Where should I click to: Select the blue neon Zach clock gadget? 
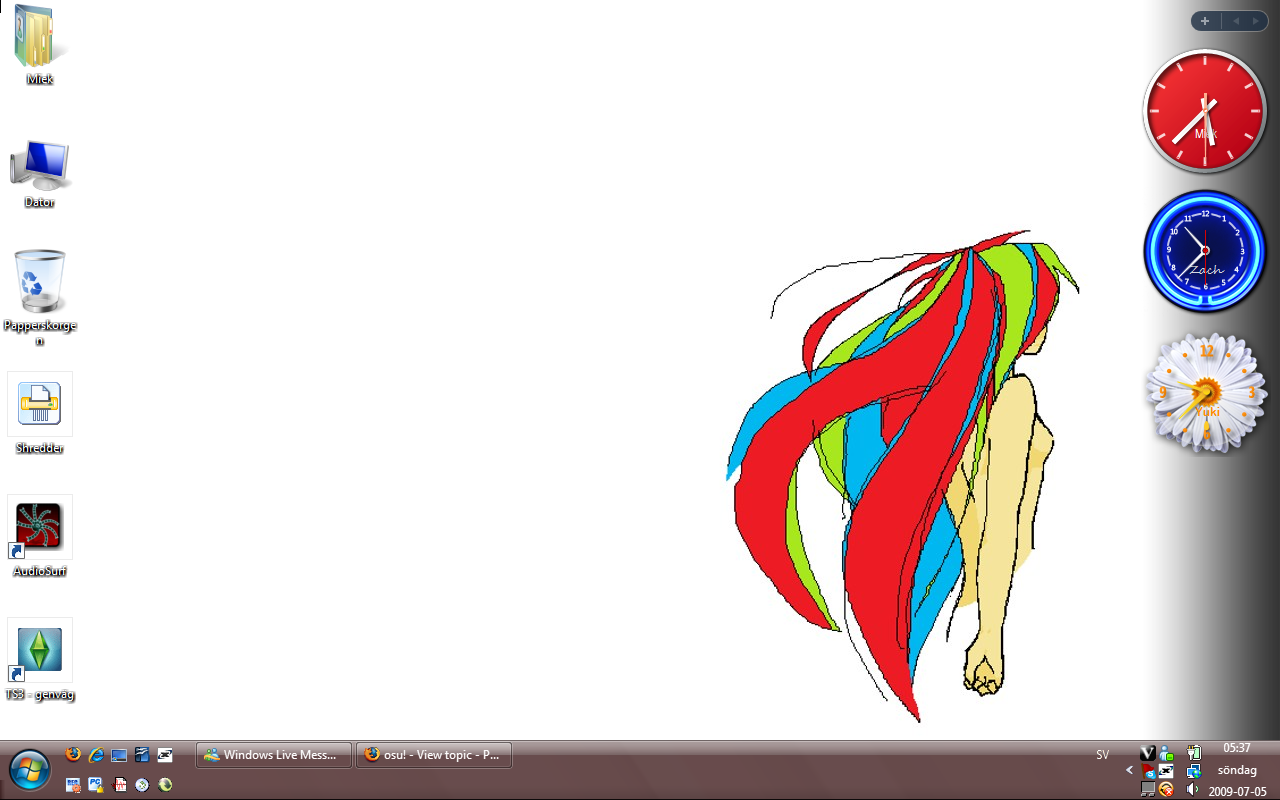tap(1205, 251)
